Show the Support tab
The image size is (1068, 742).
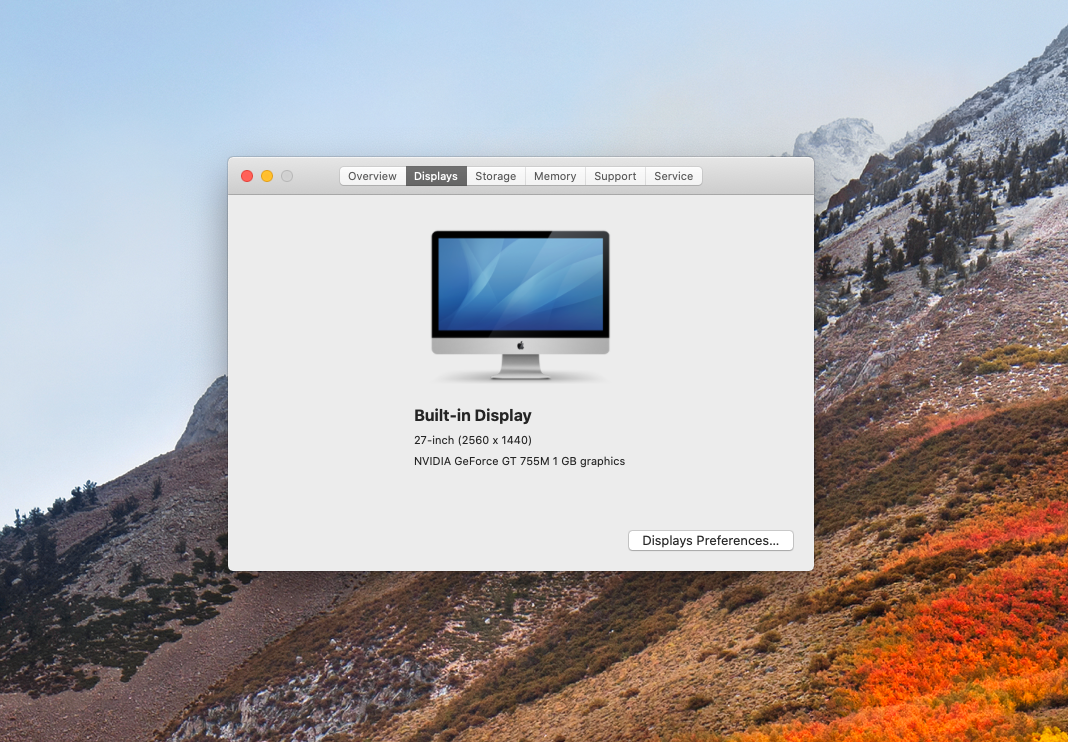click(x=615, y=176)
